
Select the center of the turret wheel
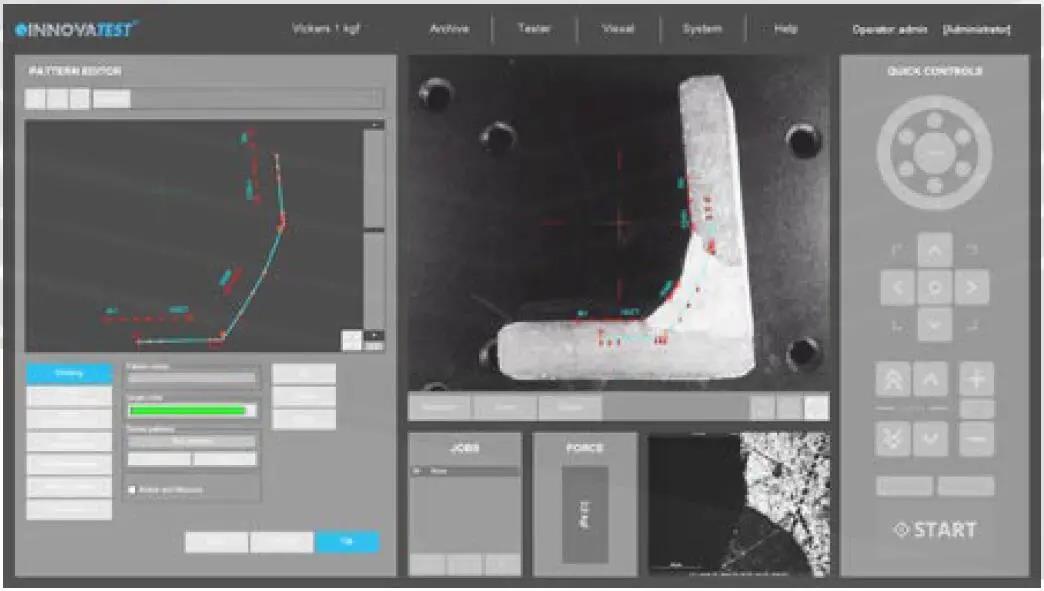pos(935,153)
